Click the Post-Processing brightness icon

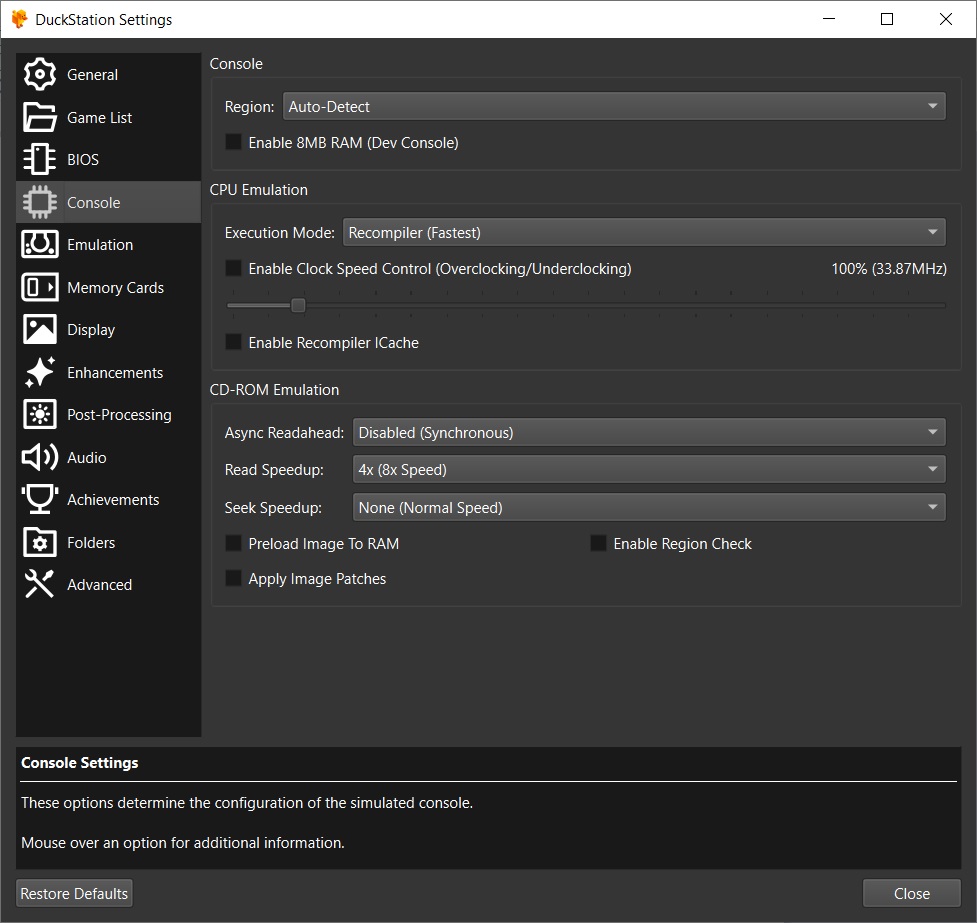(x=39, y=414)
